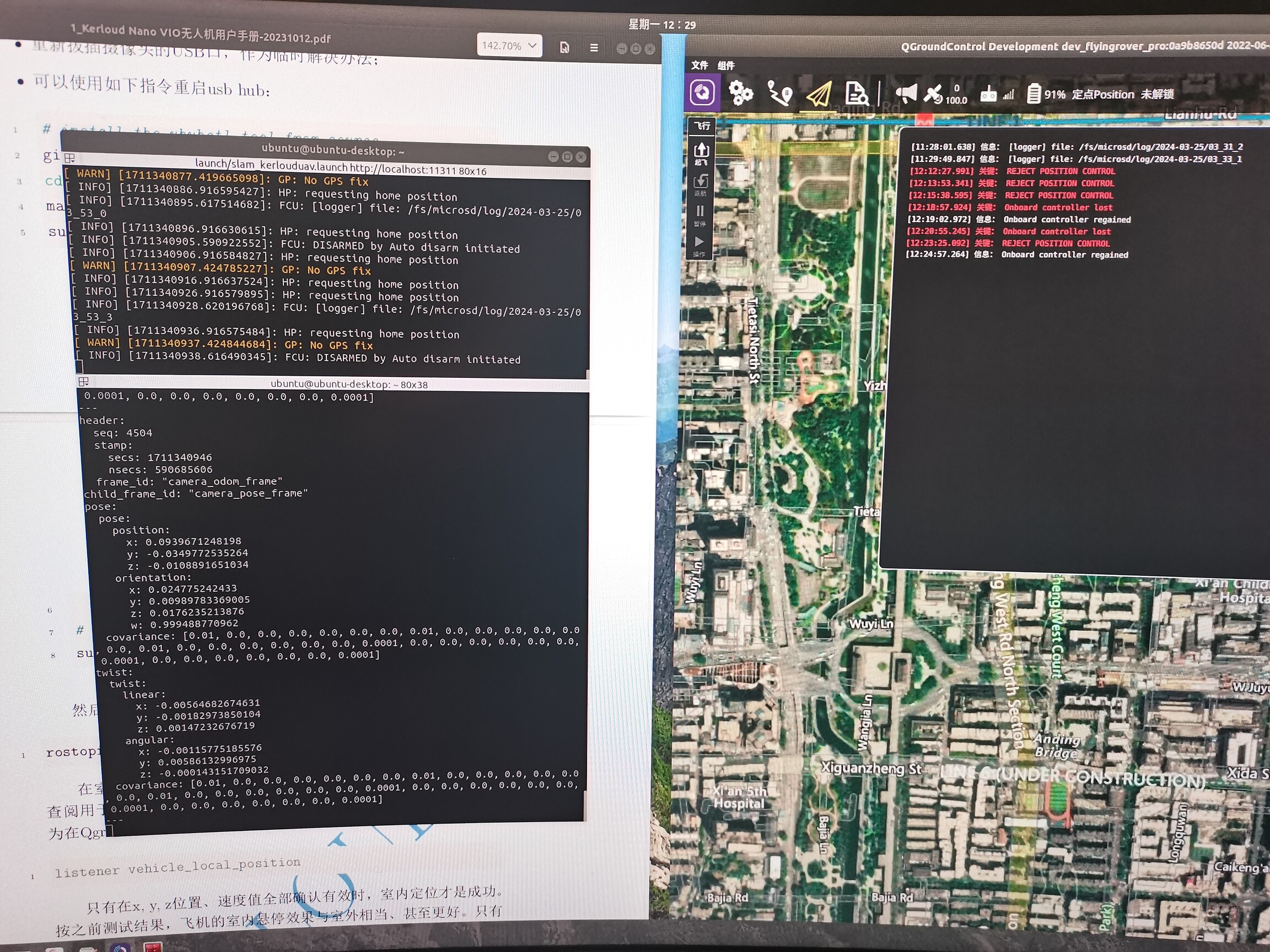This screenshot has width=1270, height=952.
Task: Open the 组件 menu in QGroundControl
Action: 727,66
